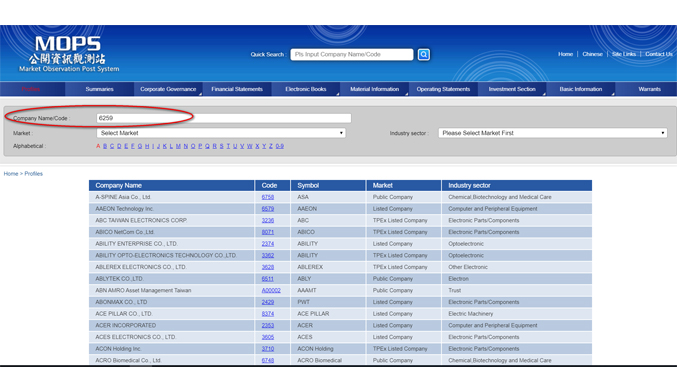Filter companies by letter M

[178, 146]
